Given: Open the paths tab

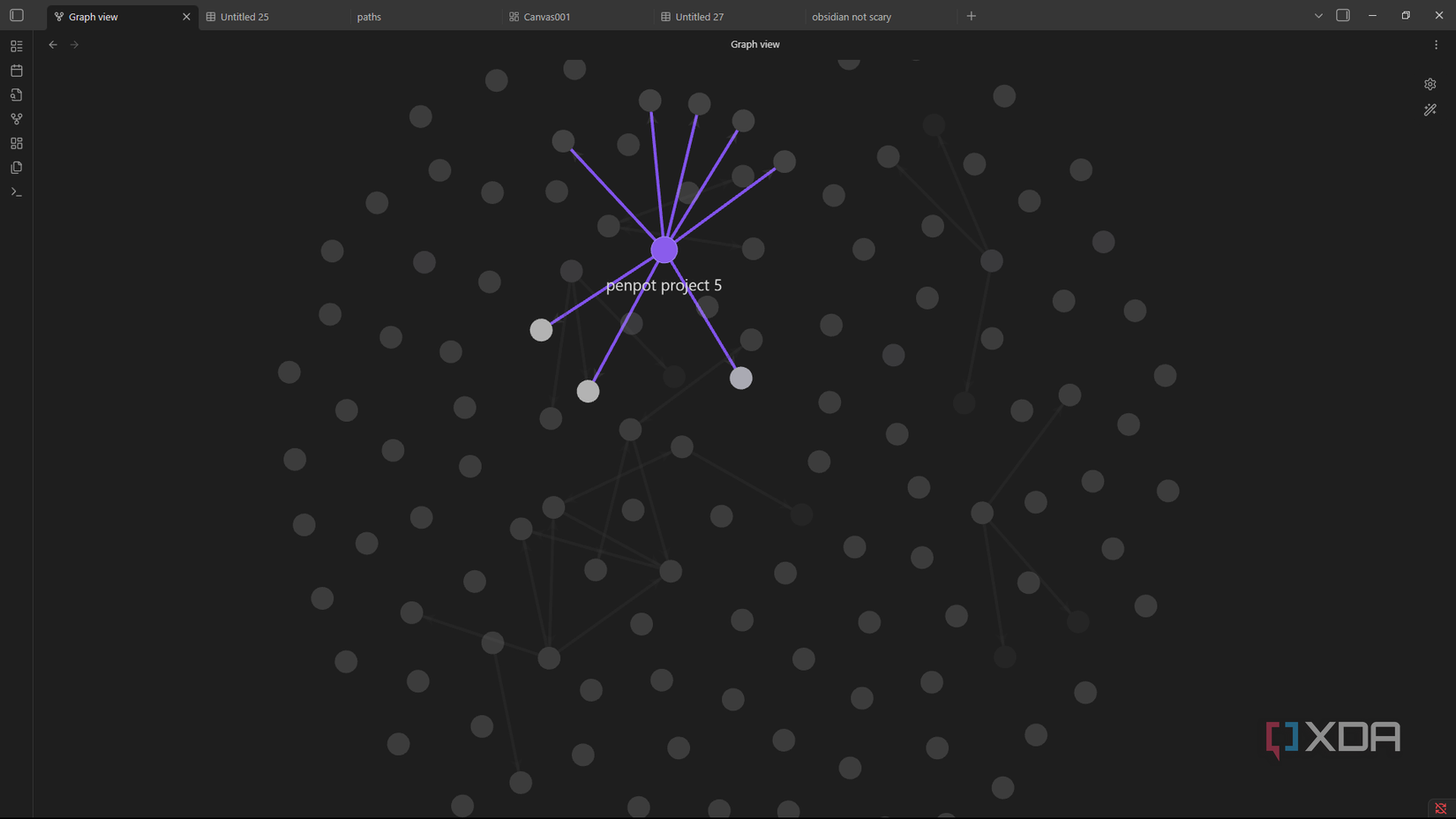Looking at the screenshot, I should [x=369, y=16].
